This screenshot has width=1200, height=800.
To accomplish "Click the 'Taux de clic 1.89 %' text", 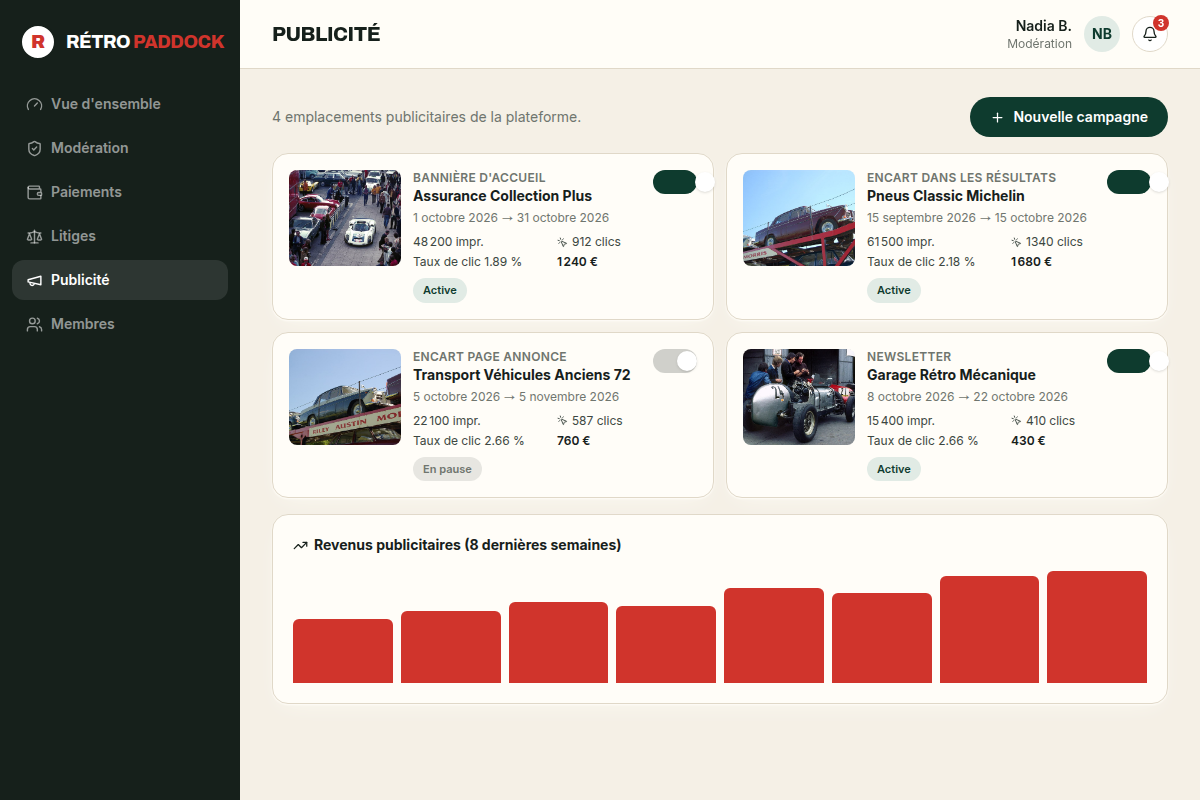I will (x=468, y=262).
